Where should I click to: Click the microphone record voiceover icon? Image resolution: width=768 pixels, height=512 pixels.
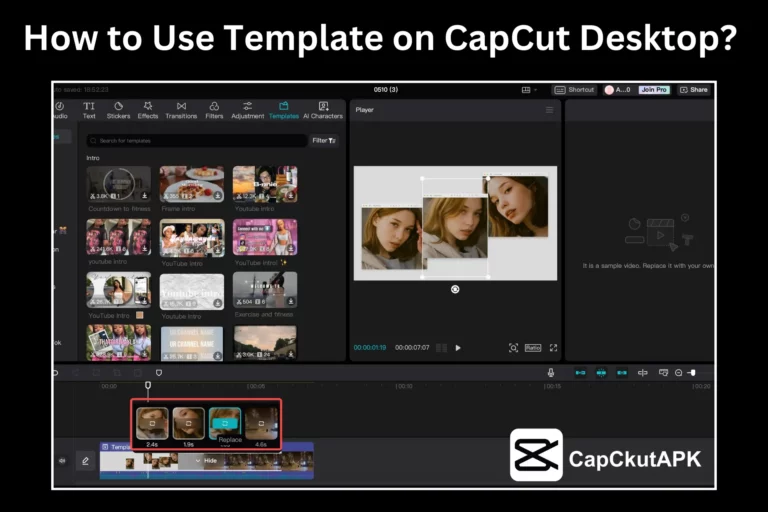coord(550,373)
